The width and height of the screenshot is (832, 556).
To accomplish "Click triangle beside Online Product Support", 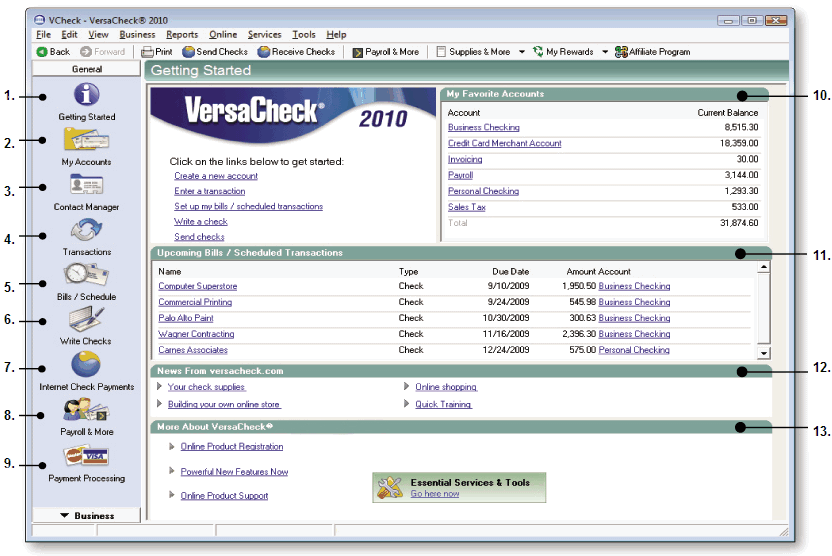I will pyautogui.click(x=171, y=494).
